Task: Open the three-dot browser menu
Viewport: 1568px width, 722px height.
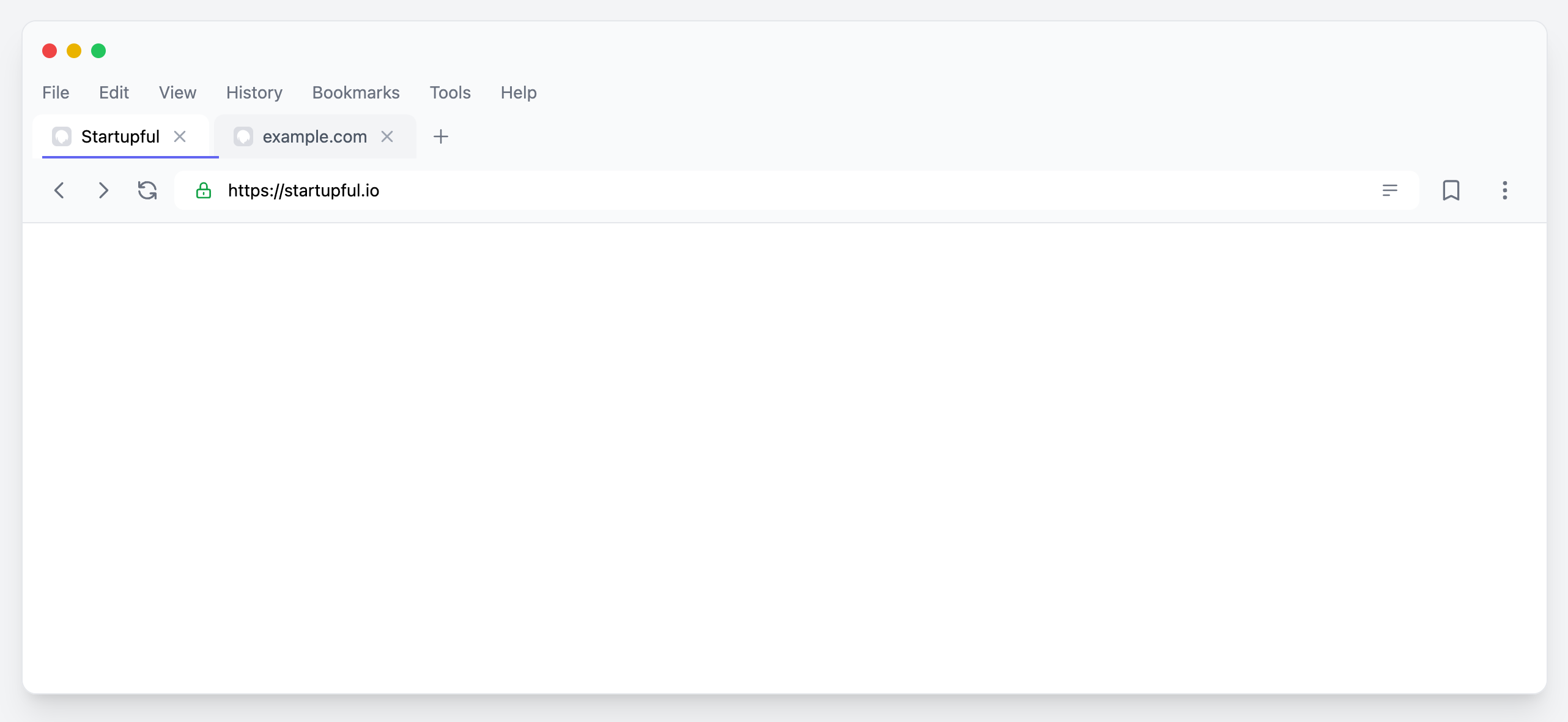Action: pyautogui.click(x=1505, y=190)
